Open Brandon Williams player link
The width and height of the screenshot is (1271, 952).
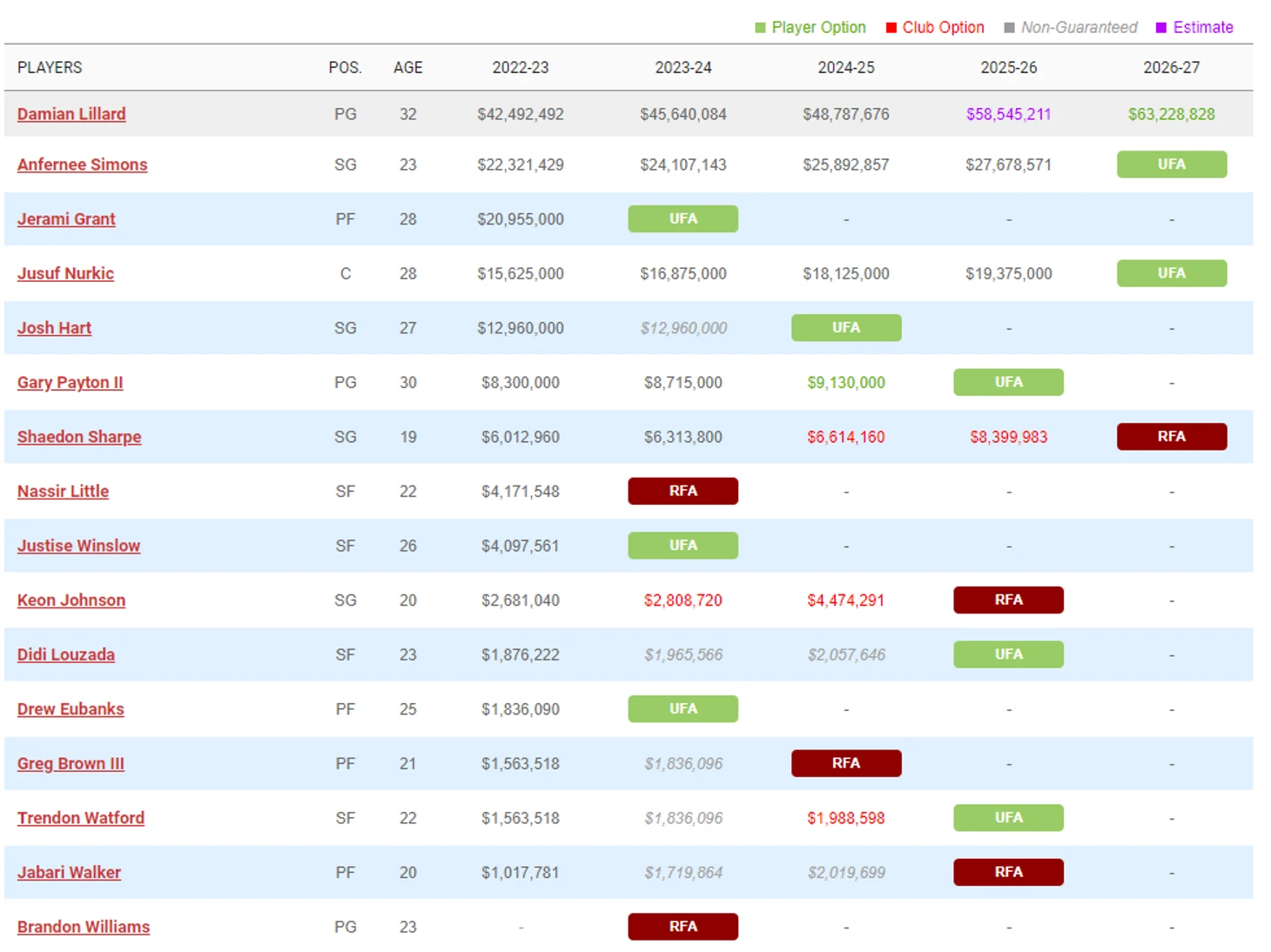[84, 927]
